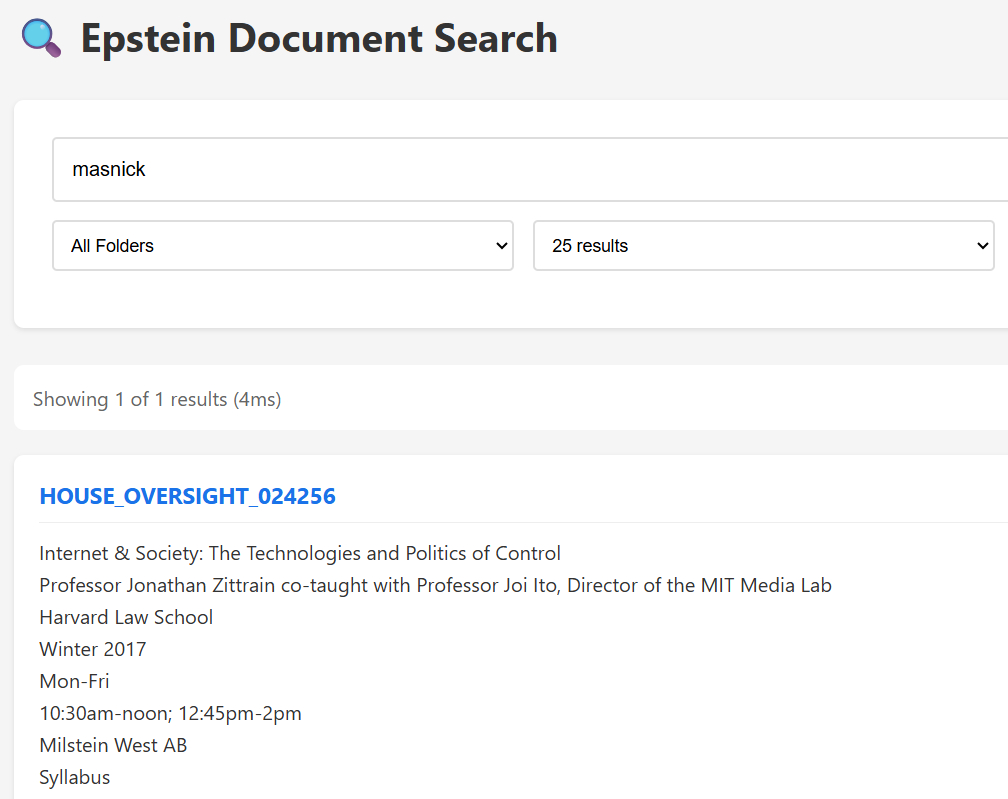Click the "Milstein West AB" location line
This screenshot has height=799, width=1008.
(113, 745)
